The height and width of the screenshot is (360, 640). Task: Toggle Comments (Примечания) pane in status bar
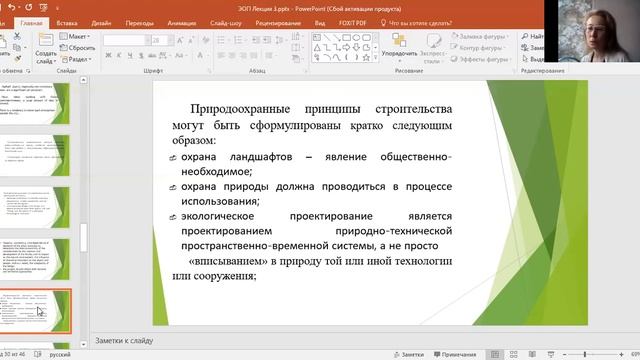[x=455, y=354]
